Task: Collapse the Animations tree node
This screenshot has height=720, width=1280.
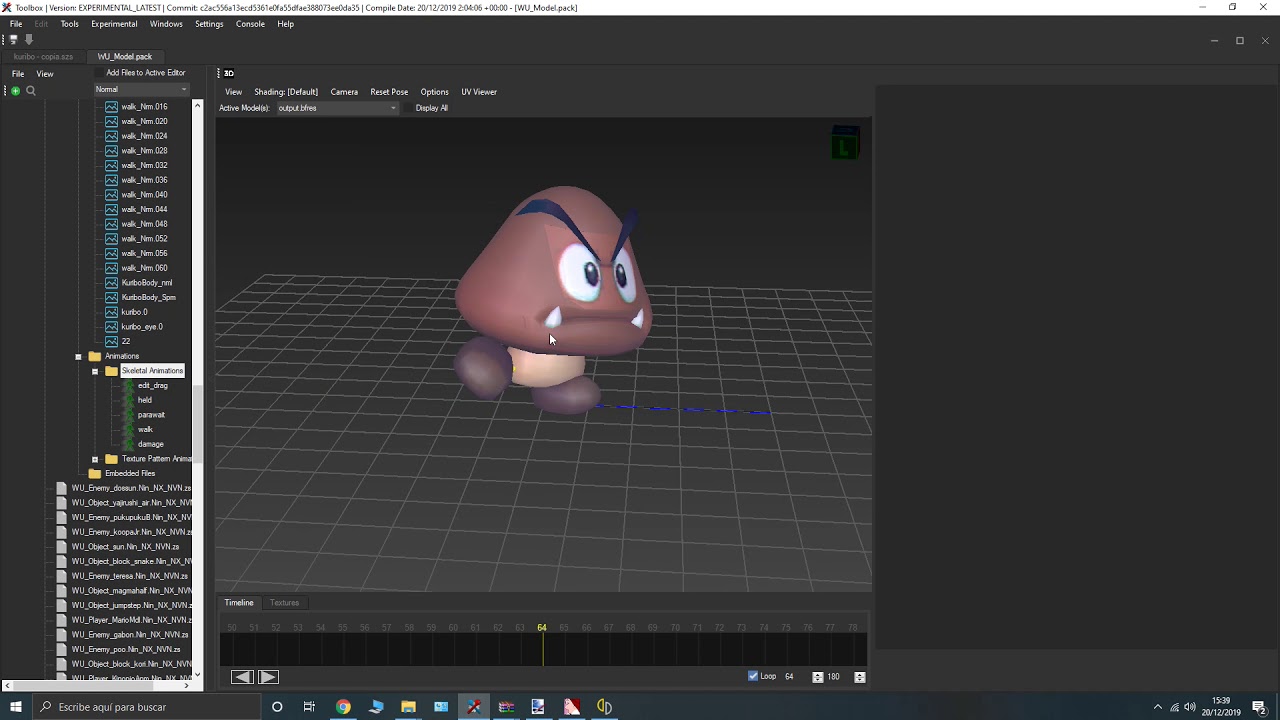Action: (78, 356)
